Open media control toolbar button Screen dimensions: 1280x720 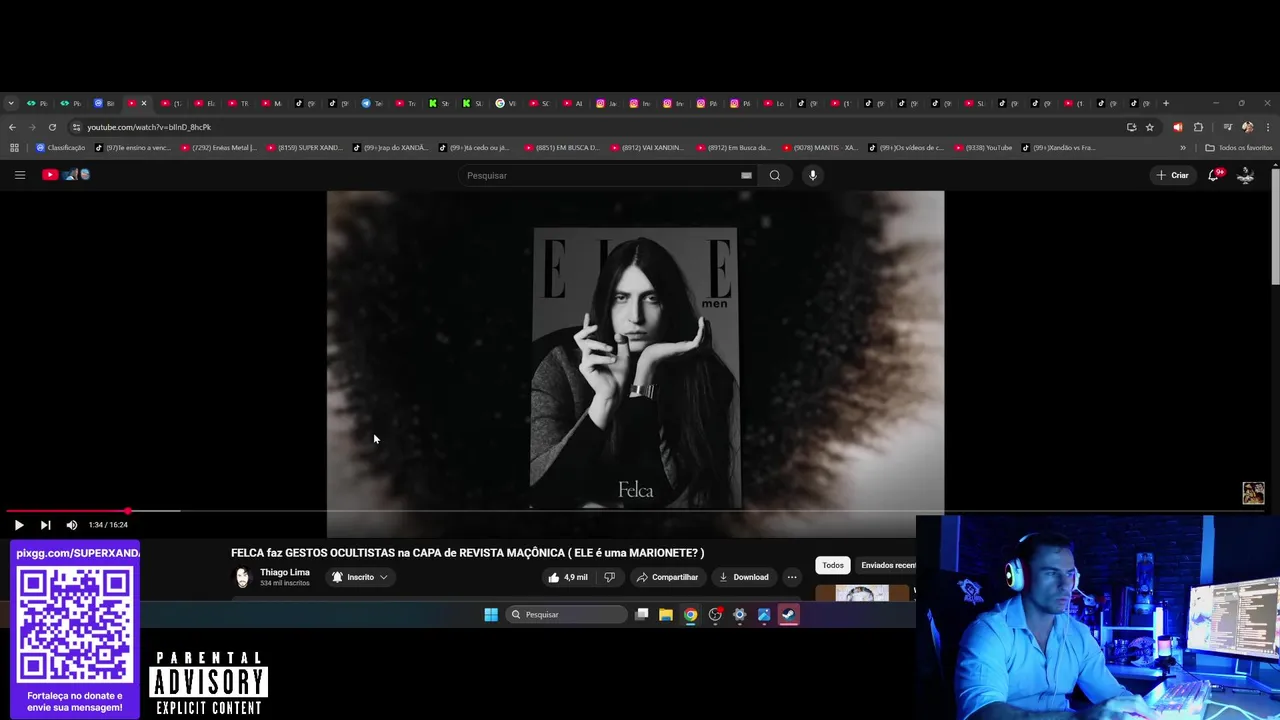click(x=1228, y=127)
